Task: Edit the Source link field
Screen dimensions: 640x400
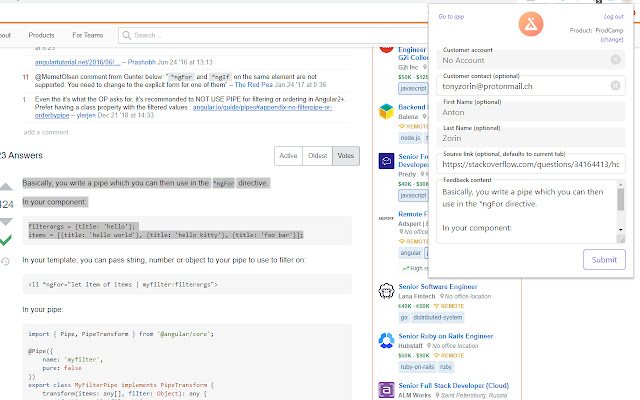Action: tap(531, 164)
